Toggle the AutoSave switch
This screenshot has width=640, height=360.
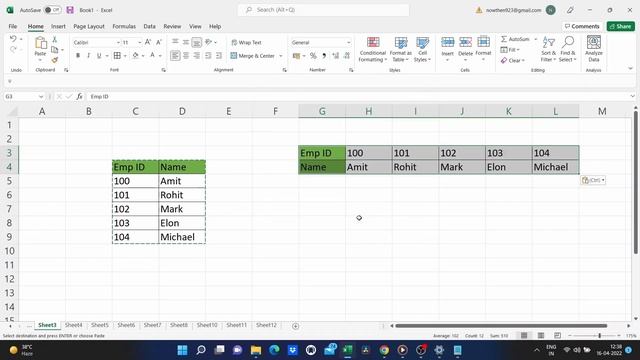click(52, 10)
